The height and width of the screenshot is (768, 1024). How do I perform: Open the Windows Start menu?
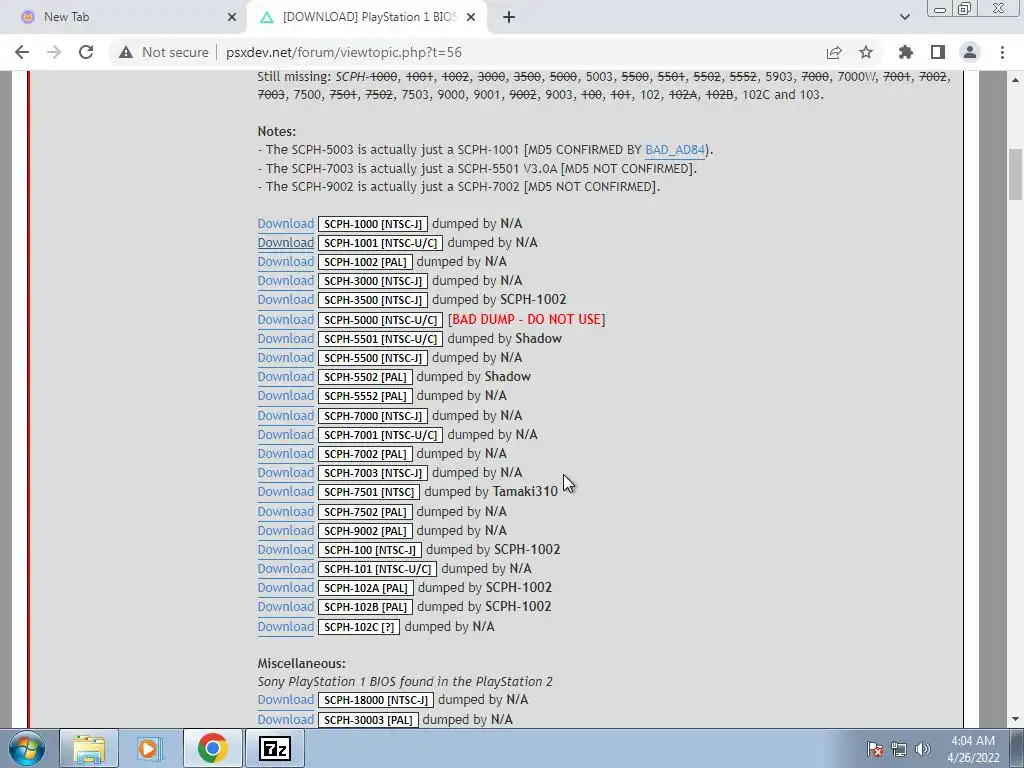click(x=27, y=748)
